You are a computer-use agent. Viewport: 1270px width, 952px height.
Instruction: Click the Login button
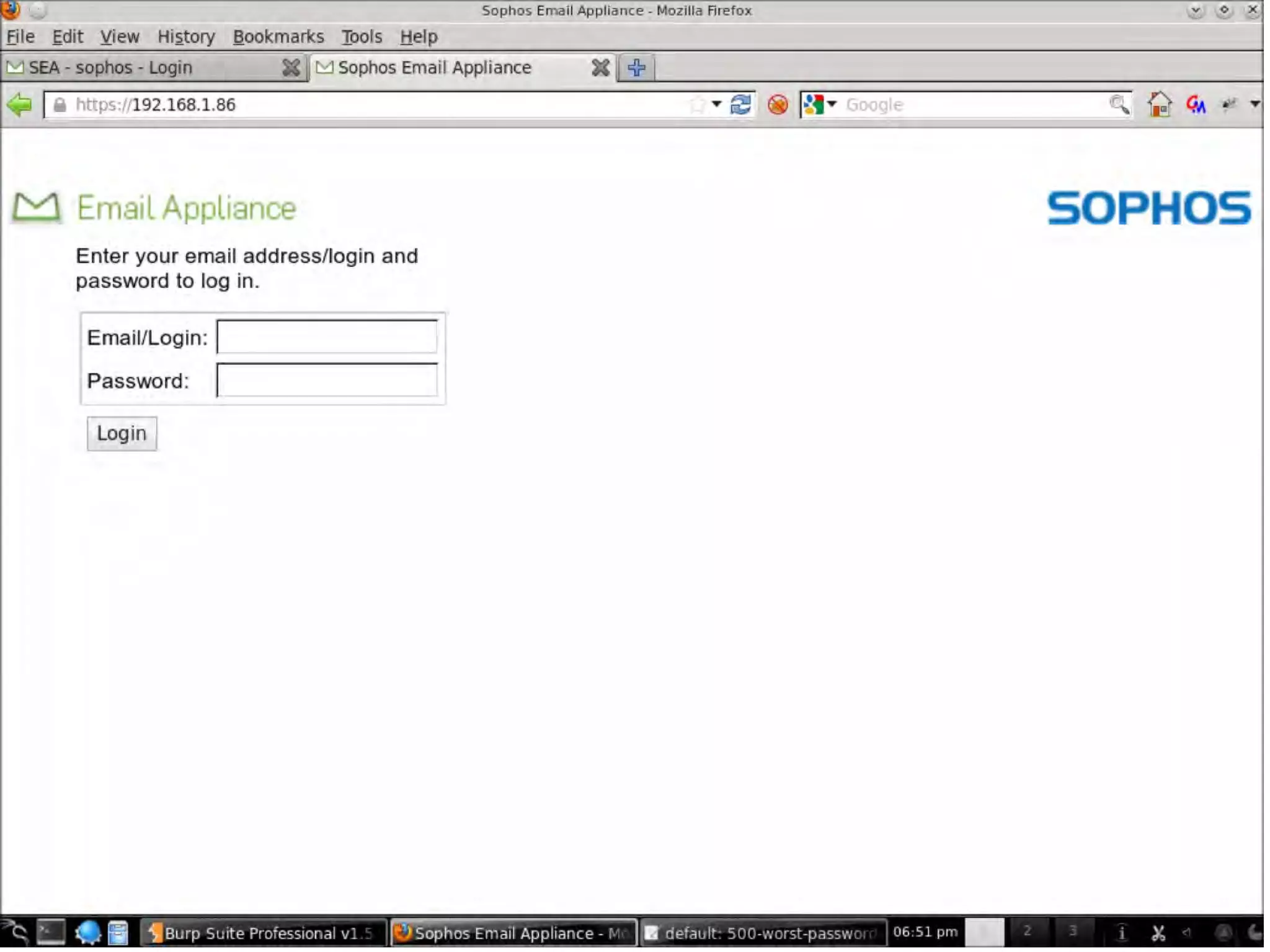tap(122, 433)
